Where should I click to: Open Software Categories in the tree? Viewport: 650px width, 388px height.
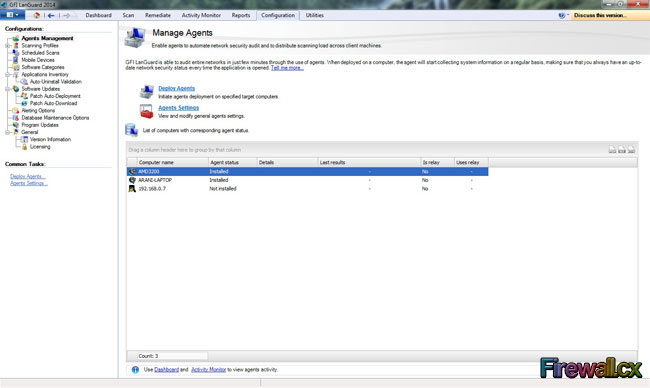coord(43,67)
